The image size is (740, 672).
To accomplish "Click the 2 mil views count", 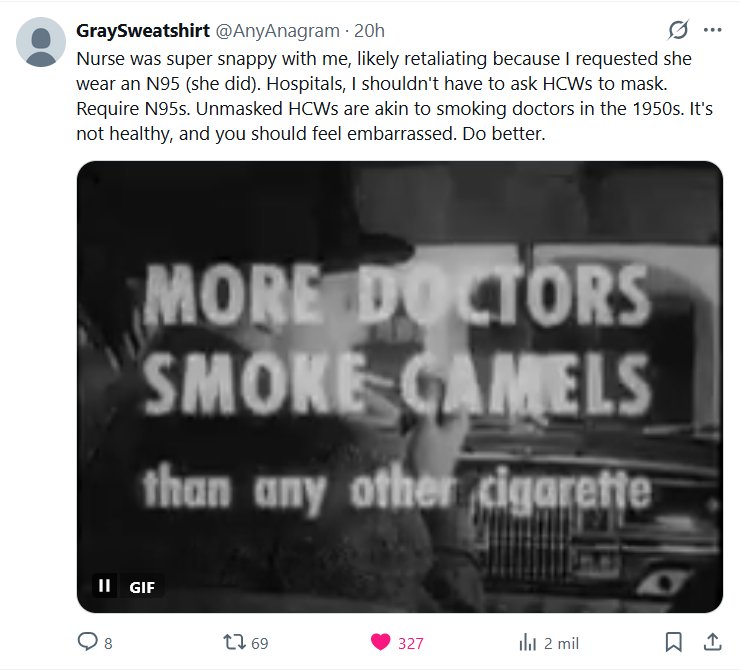I will coord(561,643).
